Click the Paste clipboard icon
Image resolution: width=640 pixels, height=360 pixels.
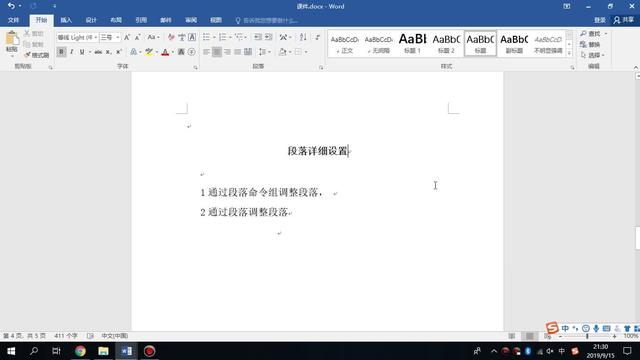pos(12,39)
